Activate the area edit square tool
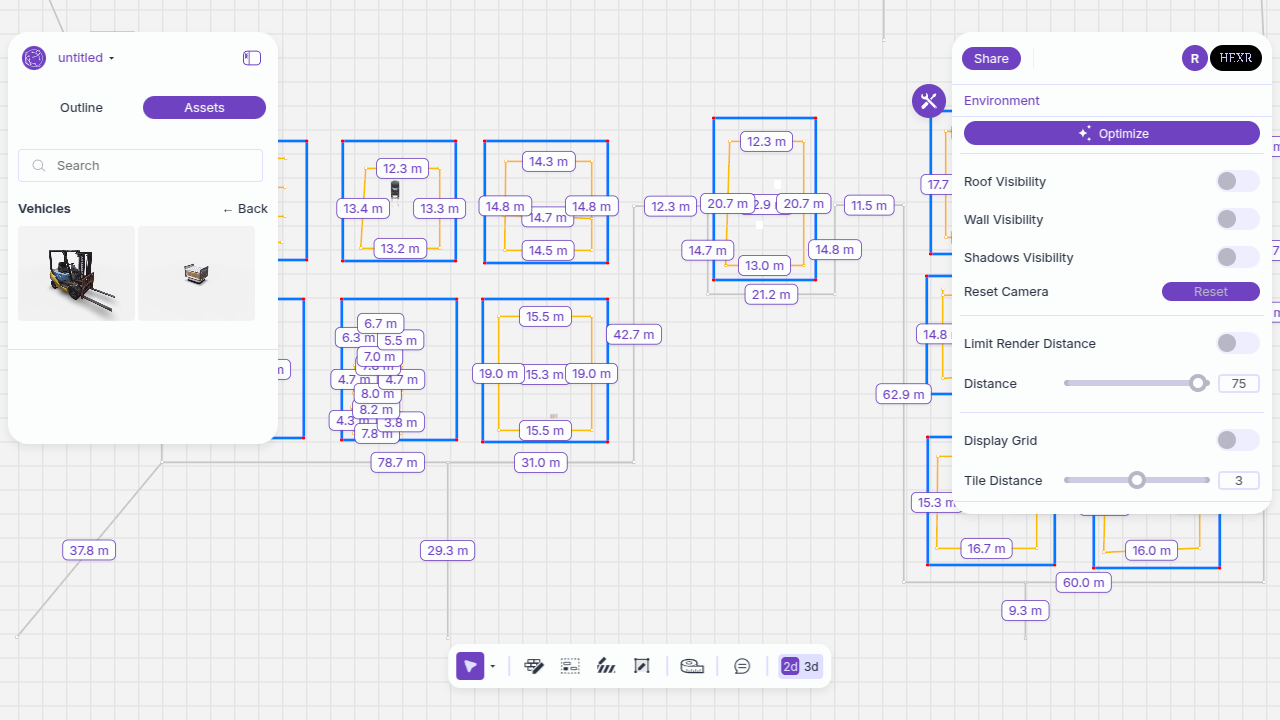 coord(642,666)
